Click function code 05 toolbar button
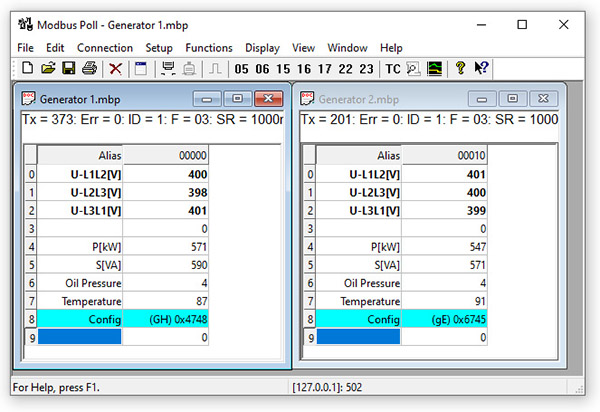Screen dimensions: 600x412 [x=241, y=69]
